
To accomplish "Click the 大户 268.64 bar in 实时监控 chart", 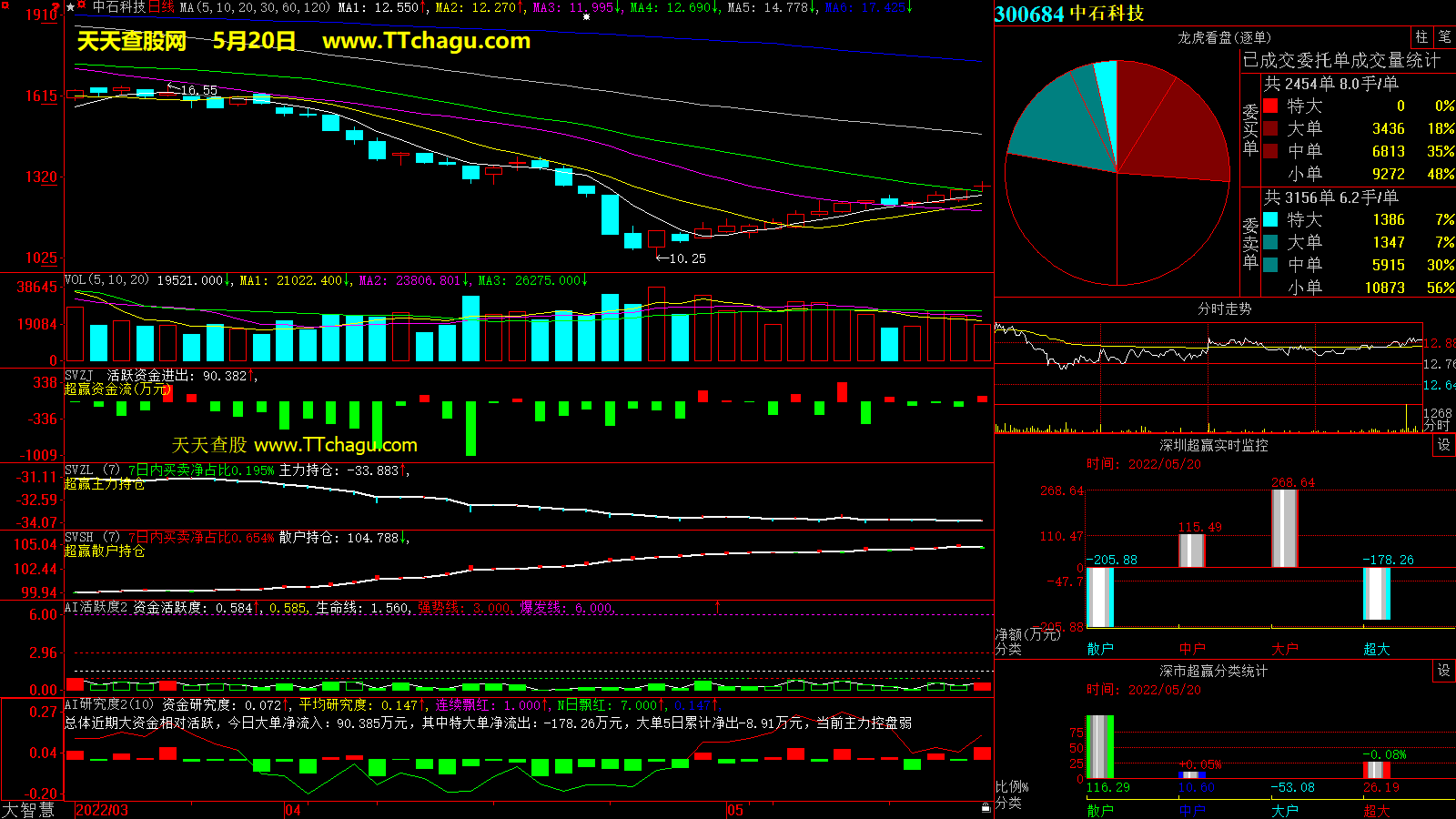I will point(1284,528).
